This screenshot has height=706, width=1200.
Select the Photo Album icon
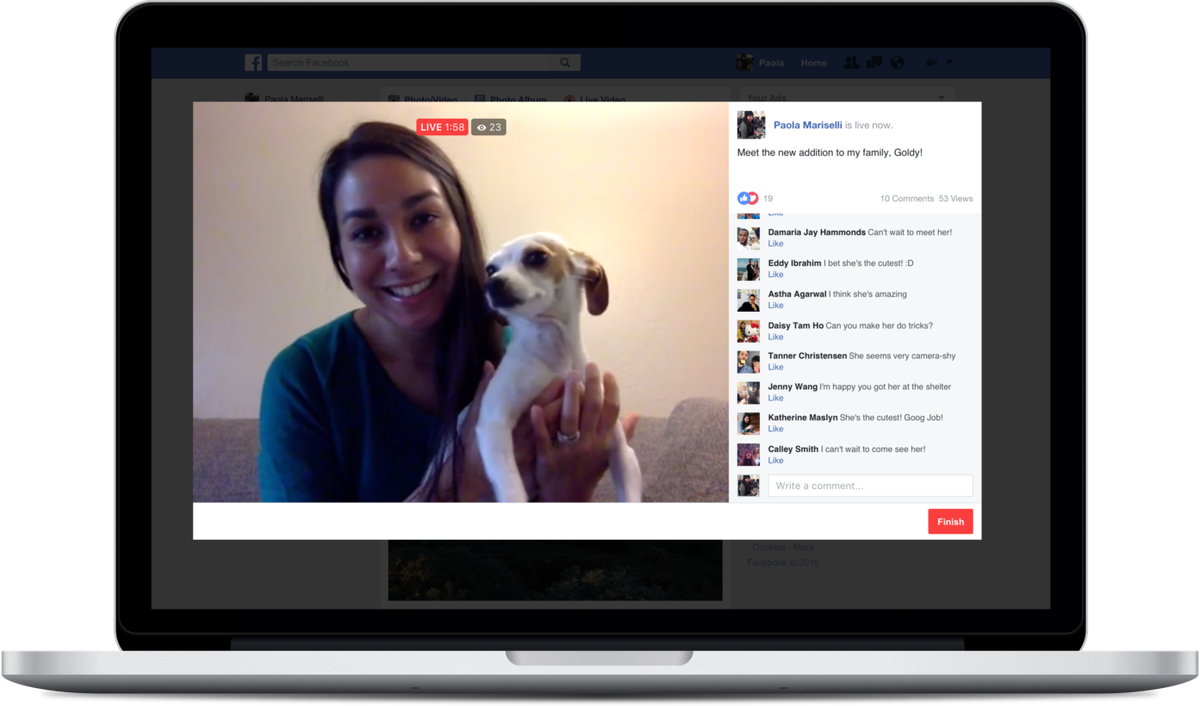(x=481, y=98)
